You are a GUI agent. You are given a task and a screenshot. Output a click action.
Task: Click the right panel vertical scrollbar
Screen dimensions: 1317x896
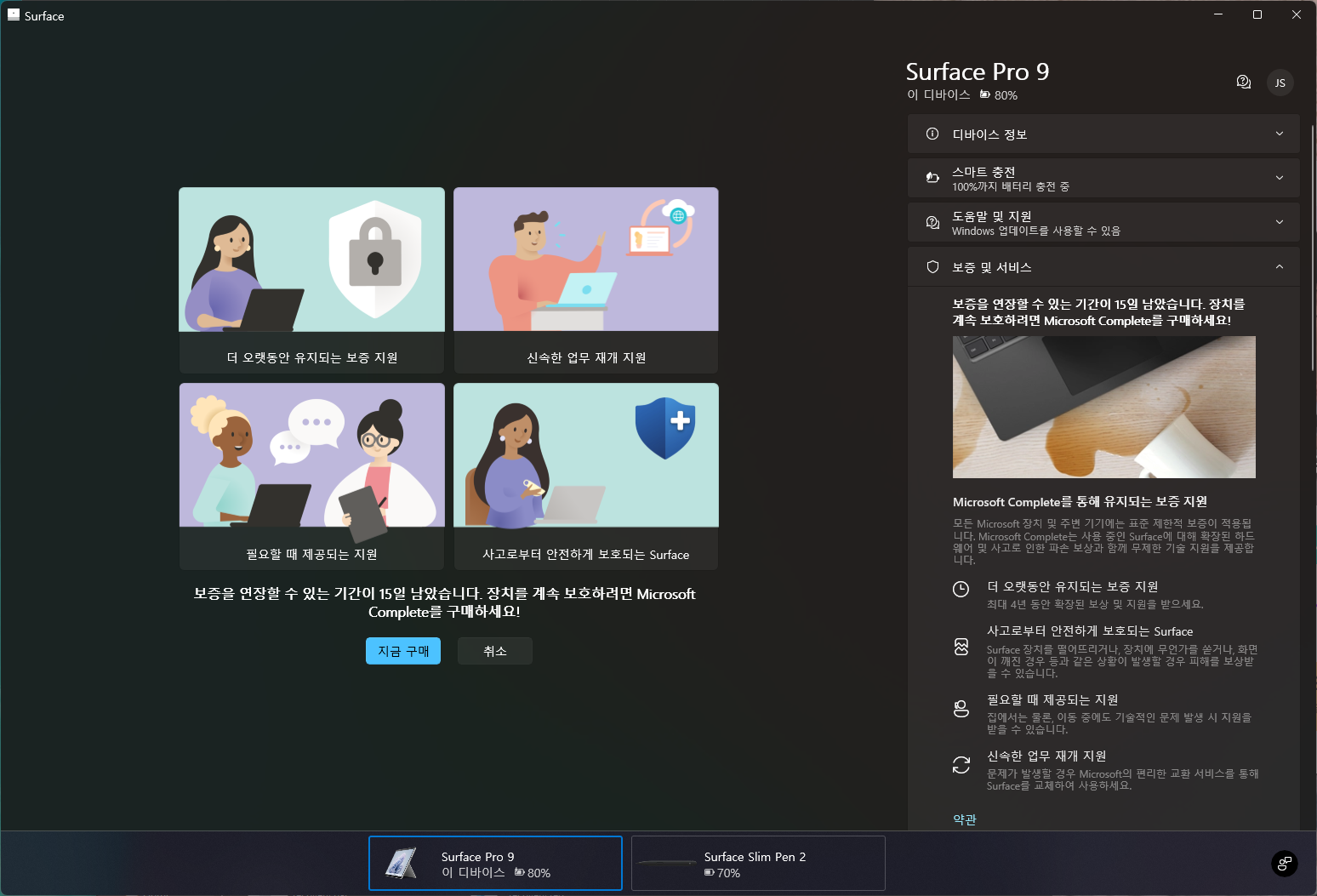[x=1313, y=247]
